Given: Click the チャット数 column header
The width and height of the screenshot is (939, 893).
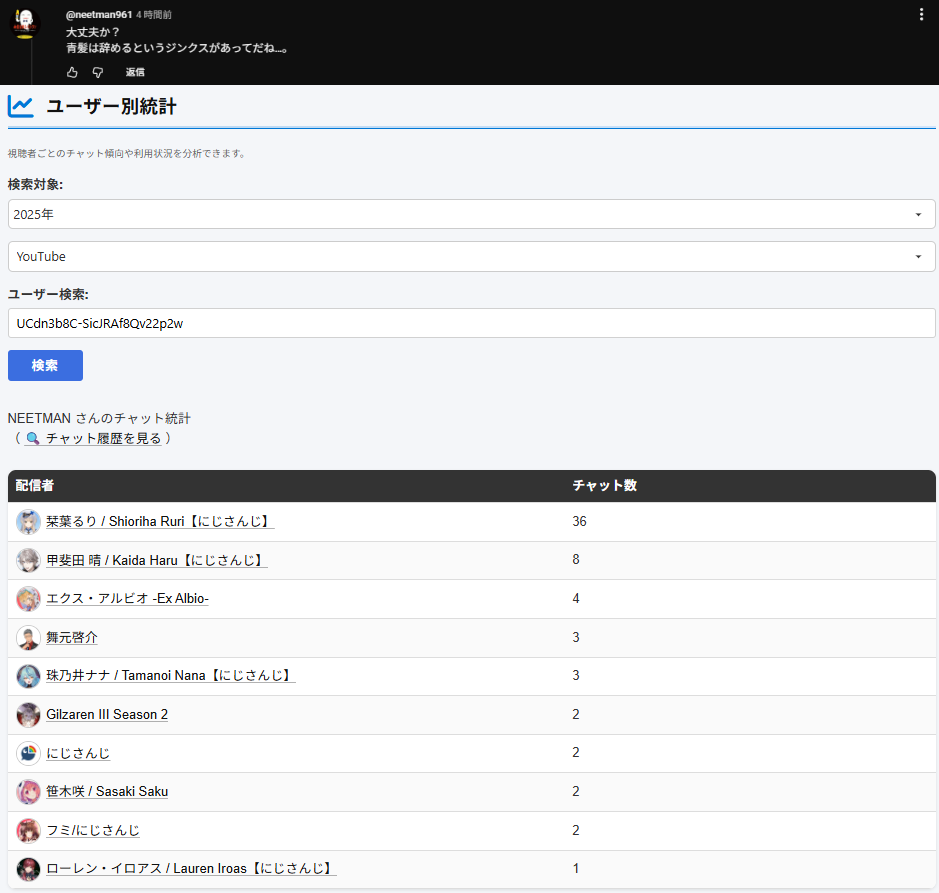Looking at the screenshot, I should (x=604, y=486).
